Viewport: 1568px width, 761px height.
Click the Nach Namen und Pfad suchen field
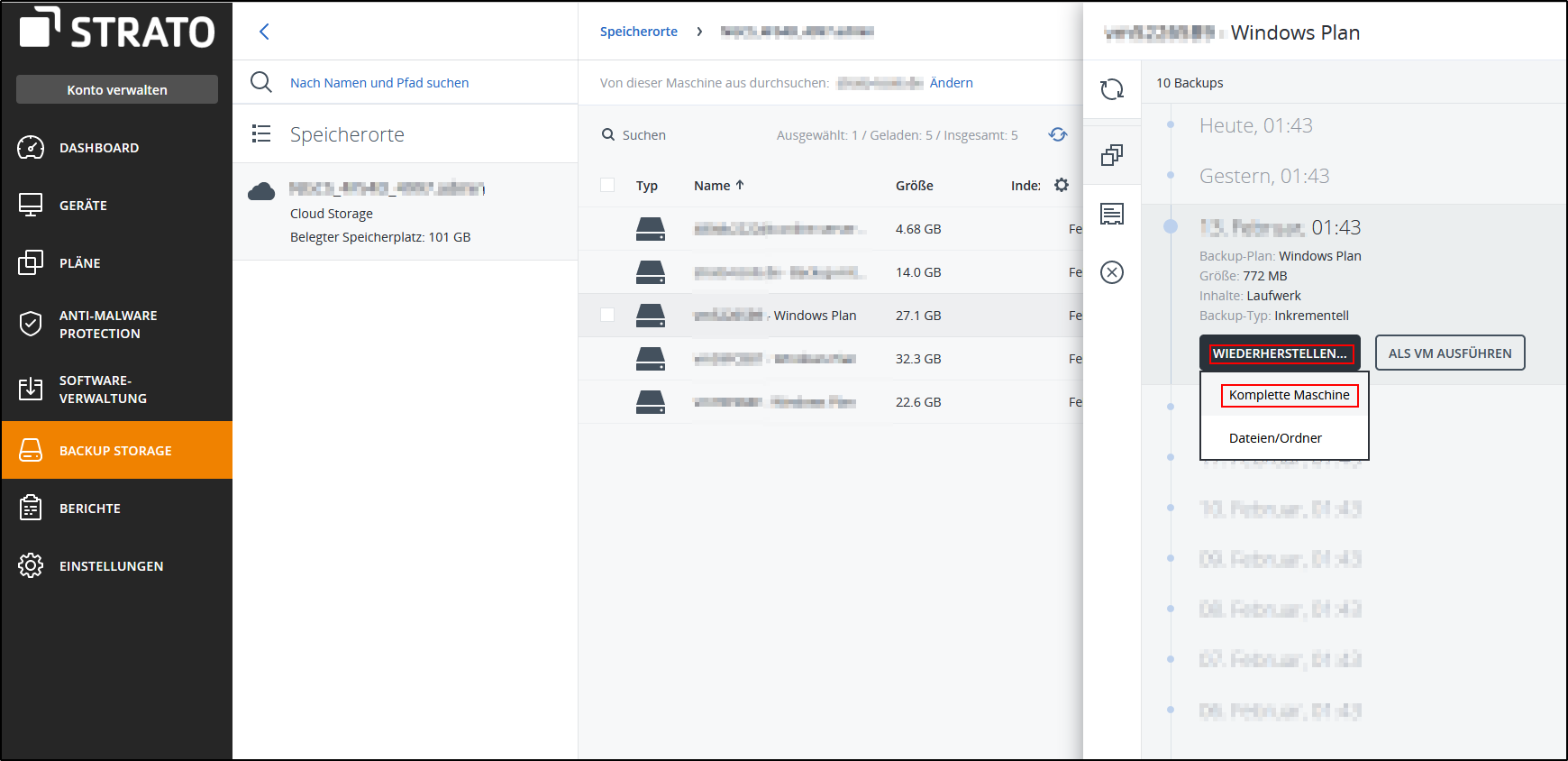tap(379, 83)
